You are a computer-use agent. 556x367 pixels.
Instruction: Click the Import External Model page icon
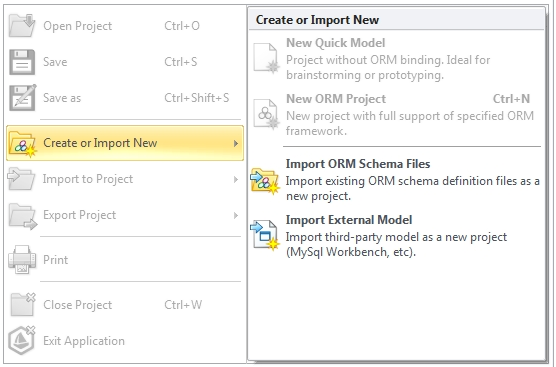(x=265, y=235)
